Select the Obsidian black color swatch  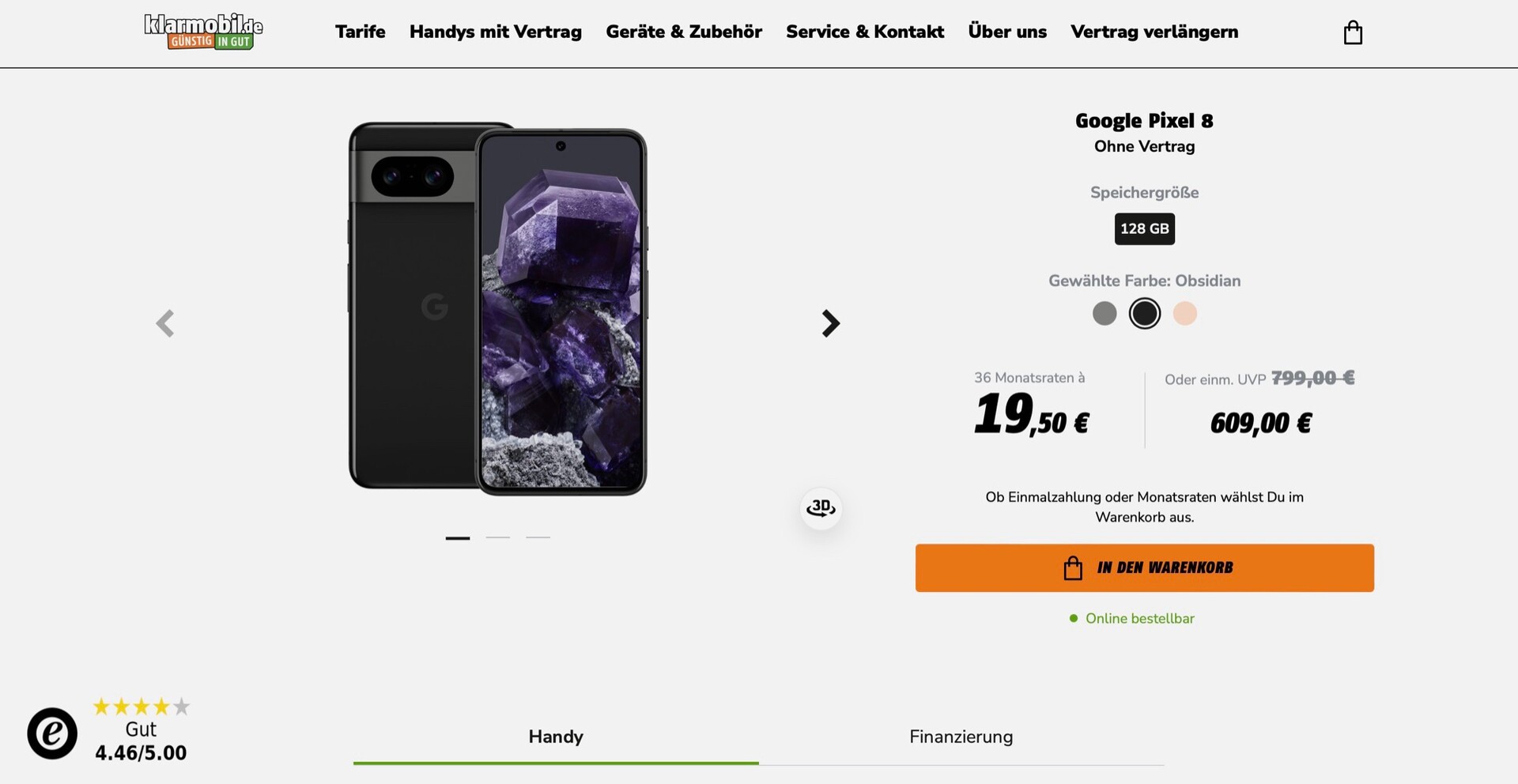[x=1144, y=314]
